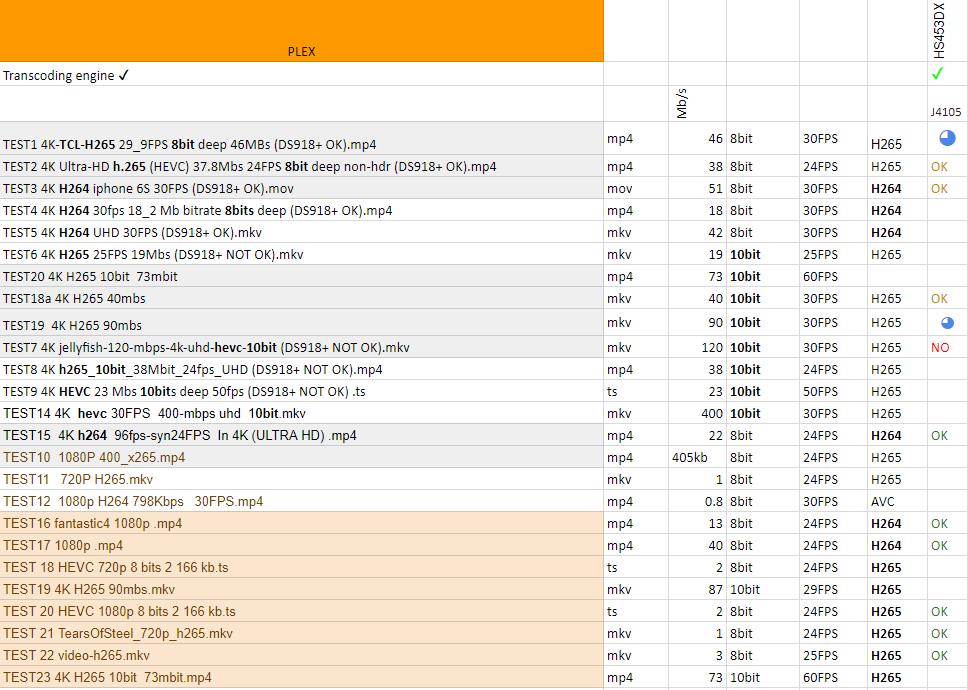This screenshot has width=968, height=690.
Task: Select TEST9 4K HEVC 23 Mbs cell
Action: [301, 391]
